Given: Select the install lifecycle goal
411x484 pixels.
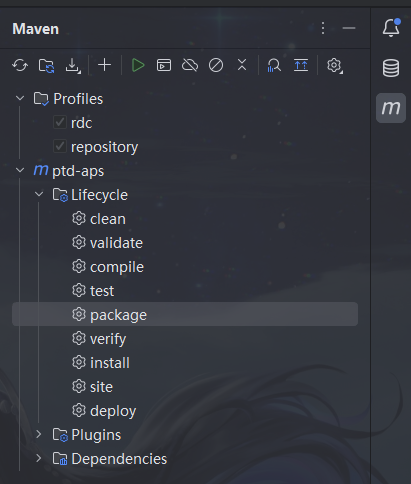Looking at the screenshot, I should (185, 363).
